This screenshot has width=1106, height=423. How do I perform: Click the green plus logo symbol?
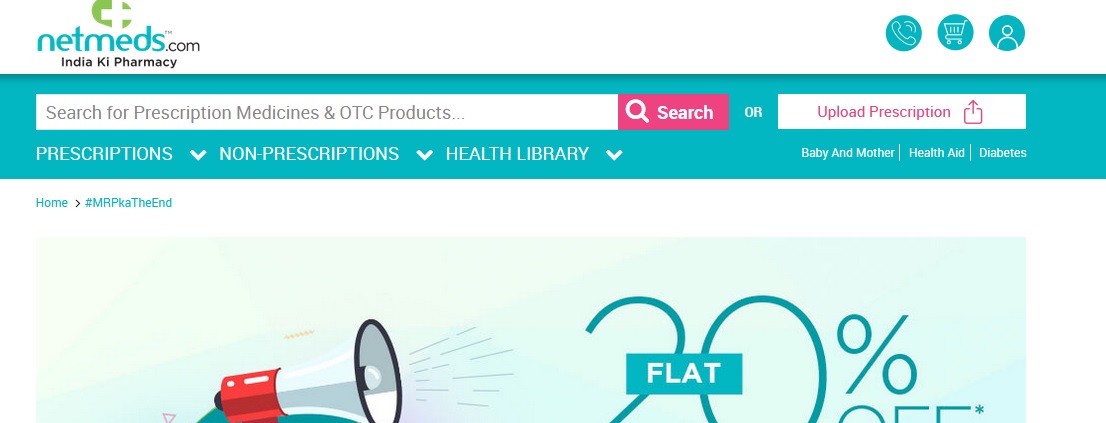(x=113, y=13)
